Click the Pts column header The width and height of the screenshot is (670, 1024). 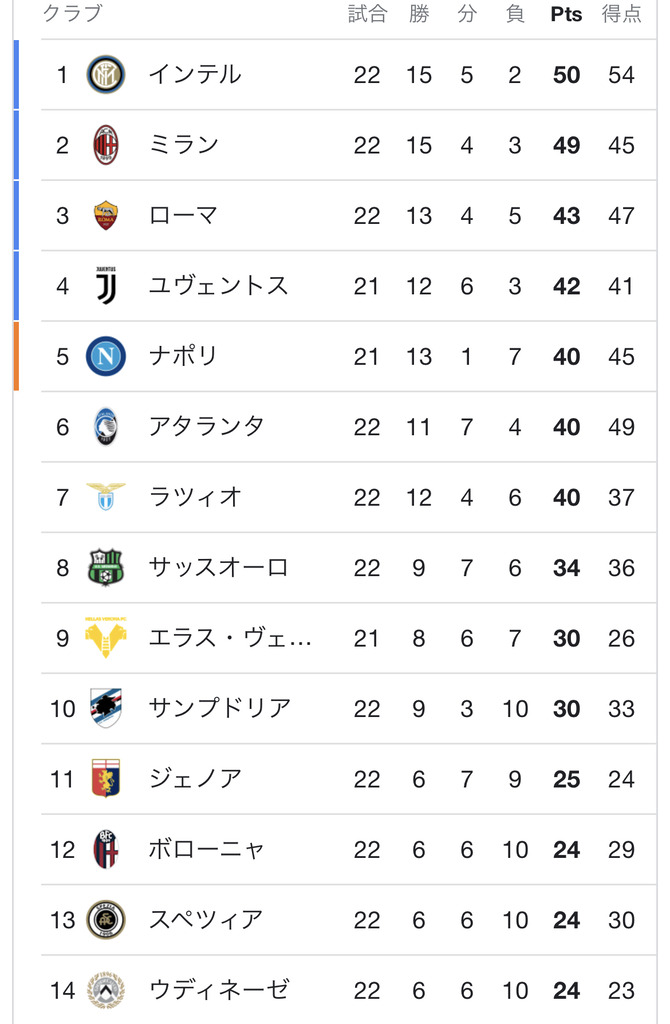[566, 14]
